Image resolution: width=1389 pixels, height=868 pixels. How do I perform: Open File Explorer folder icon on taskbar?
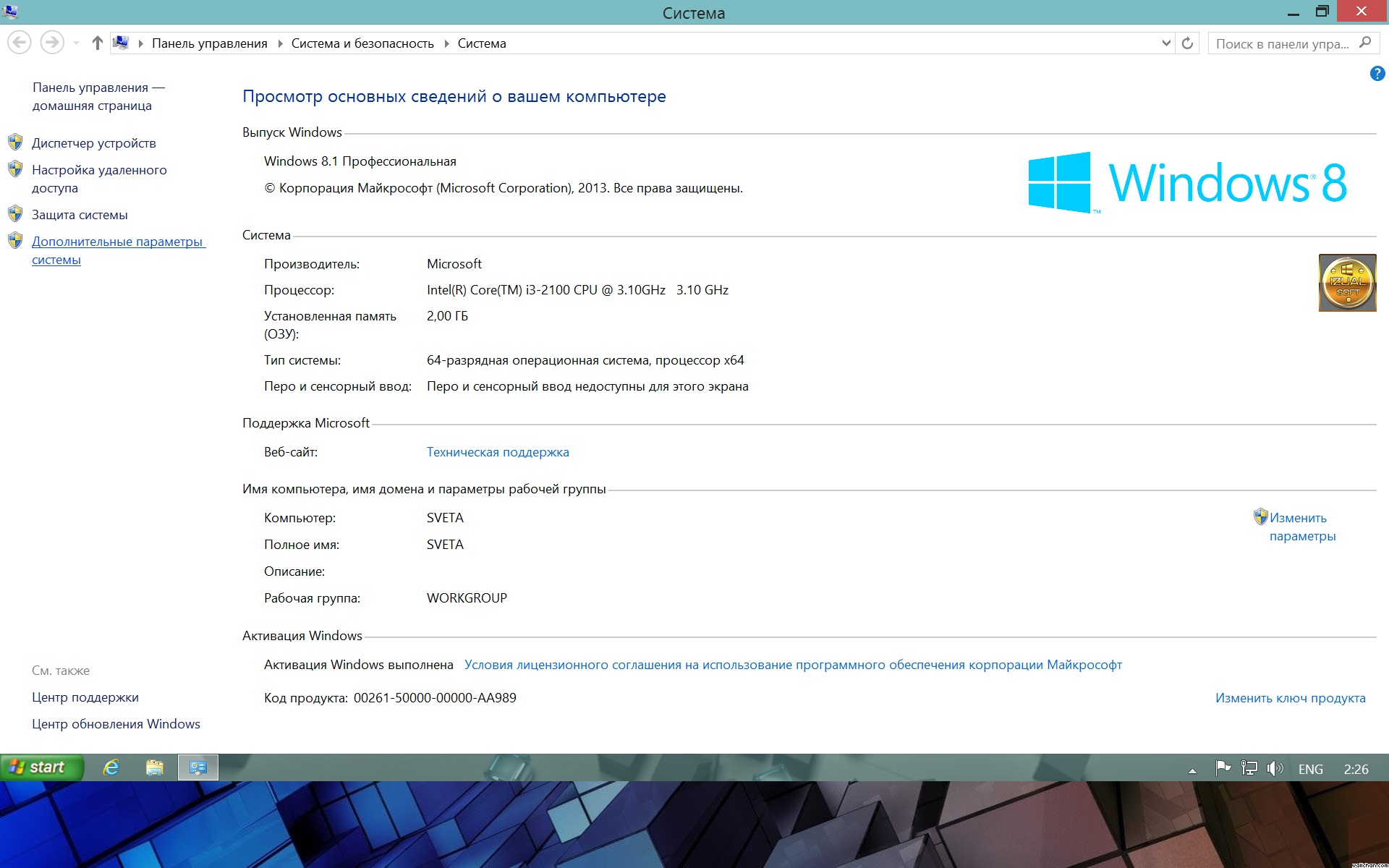[x=154, y=767]
